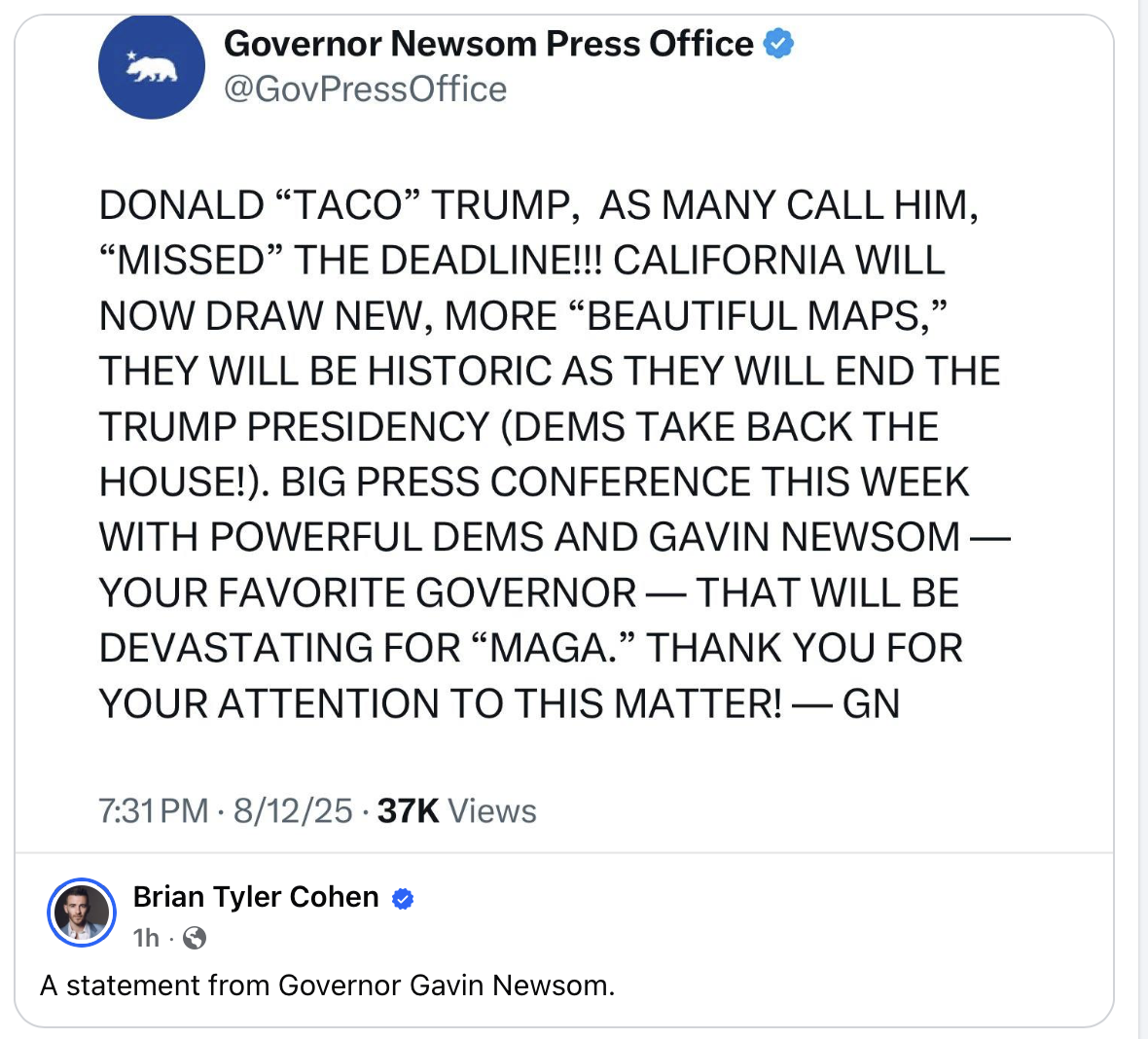Click verified badge beside Governor Newsom Press Office
Screen dimensions: 1148x1039
pyautogui.click(x=778, y=44)
